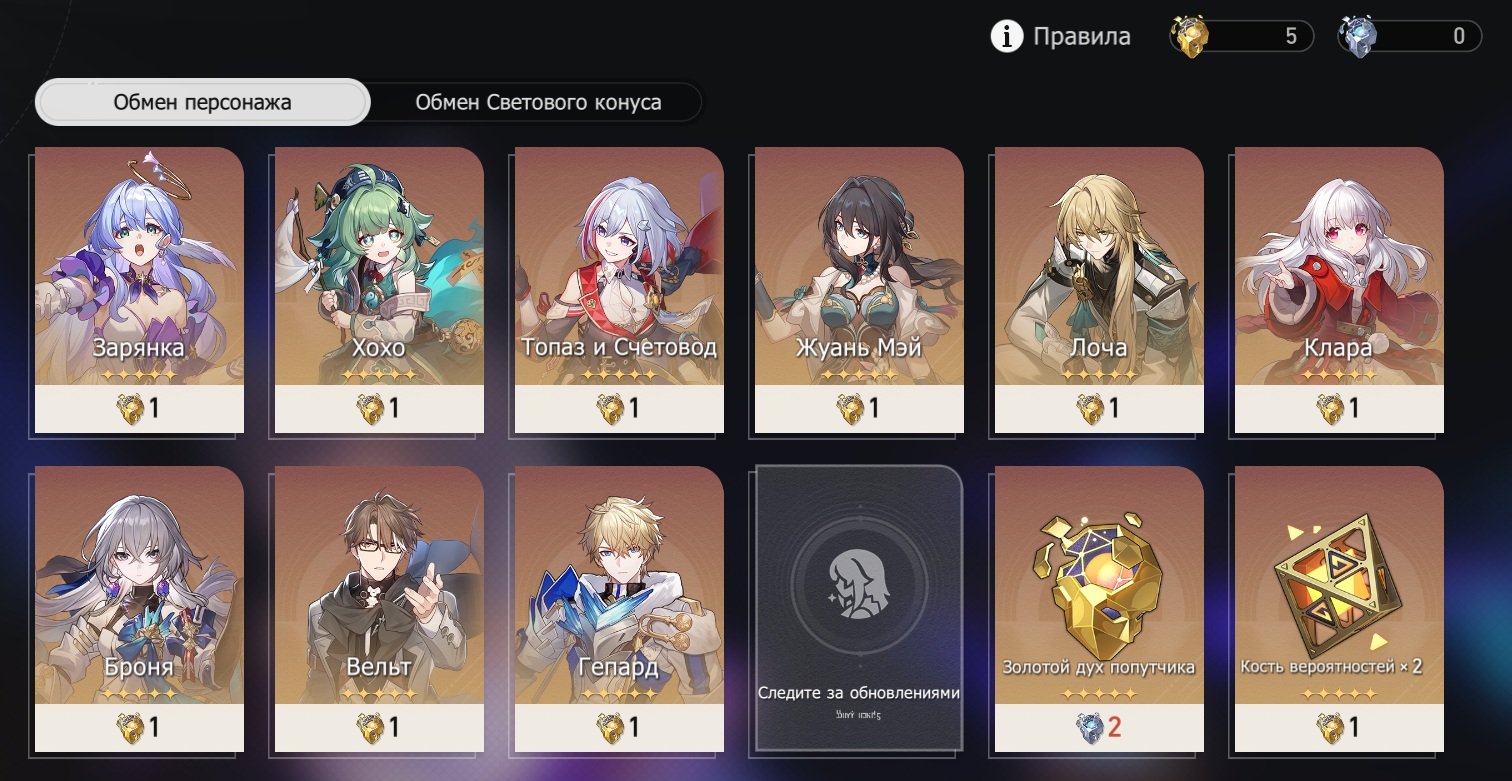
Task: Open the Правила rules link
Action: tap(1082, 37)
